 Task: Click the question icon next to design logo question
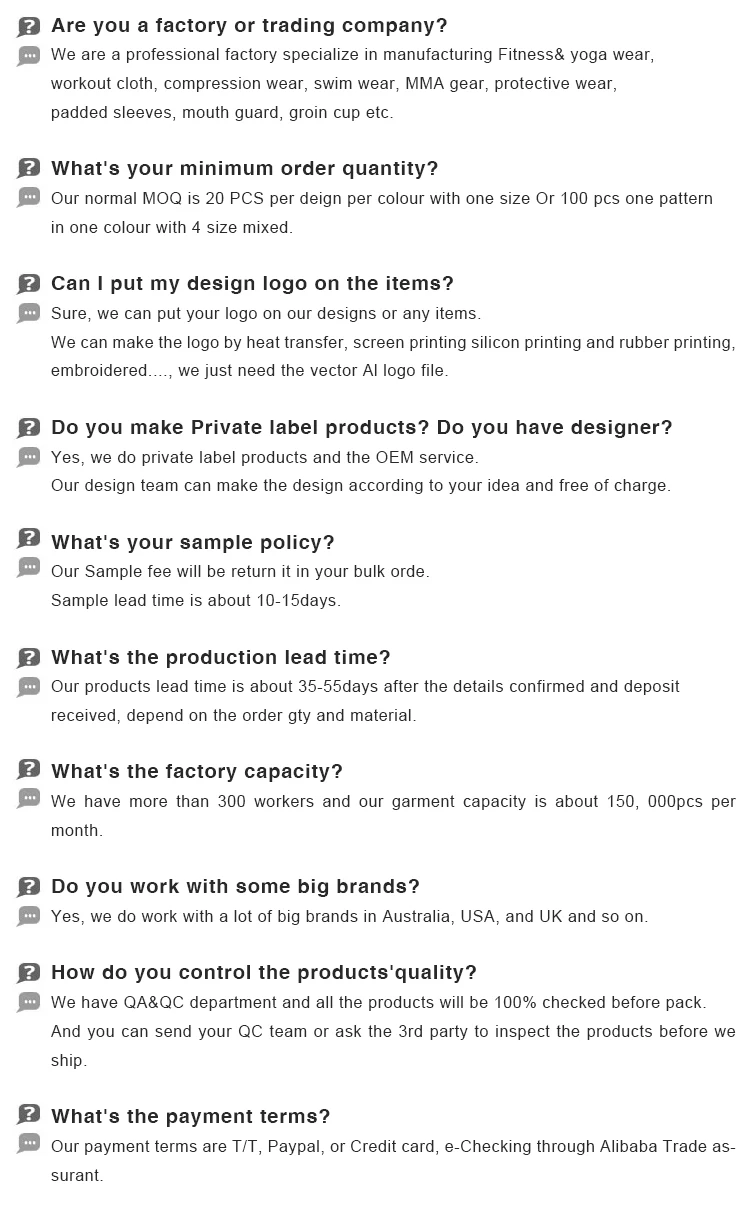(29, 284)
